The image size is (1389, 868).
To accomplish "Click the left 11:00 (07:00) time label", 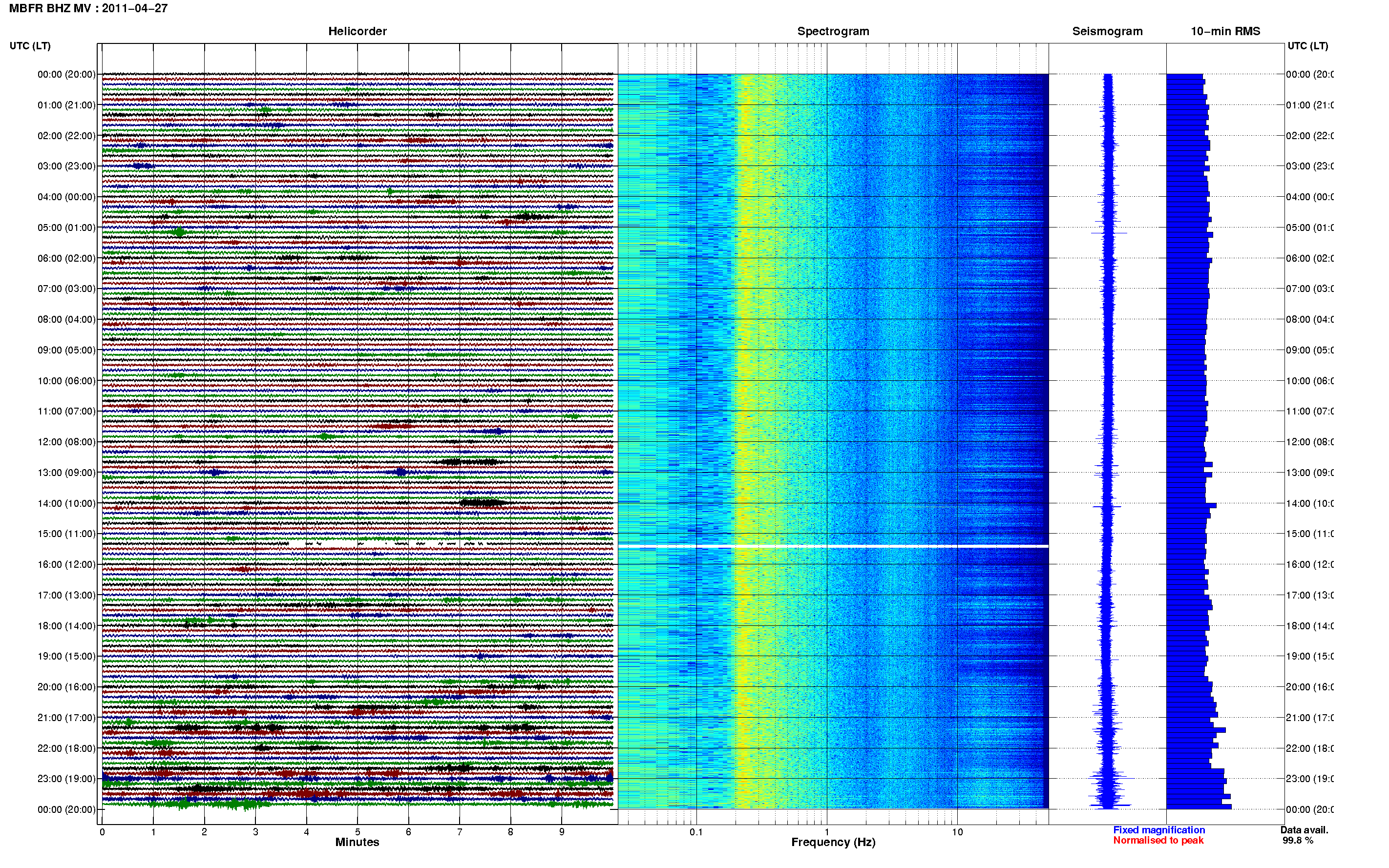I will [66, 412].
